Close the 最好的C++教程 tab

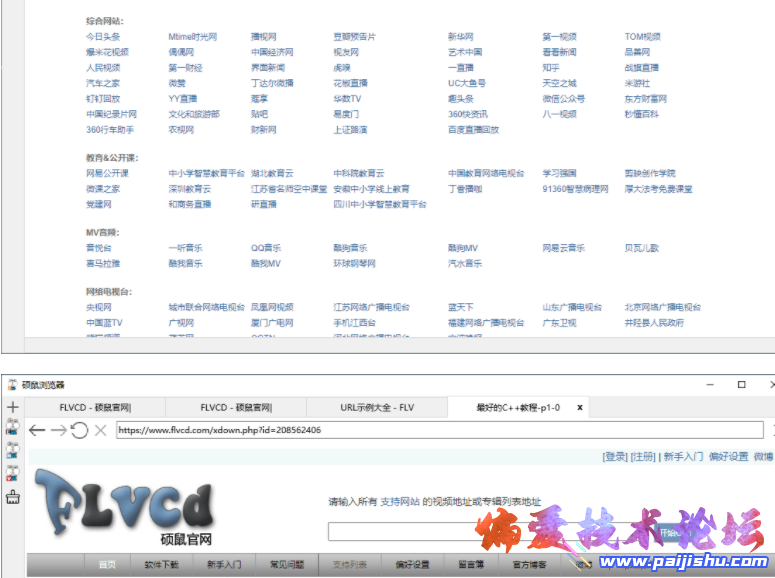pos(580,407)
